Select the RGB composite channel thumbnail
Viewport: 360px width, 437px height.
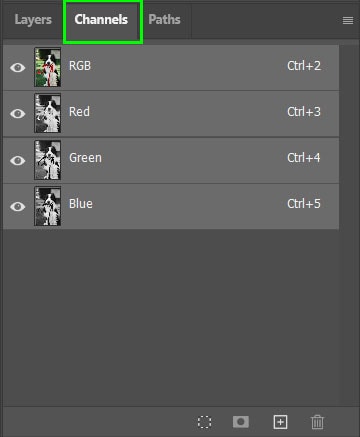click(48, 67)
